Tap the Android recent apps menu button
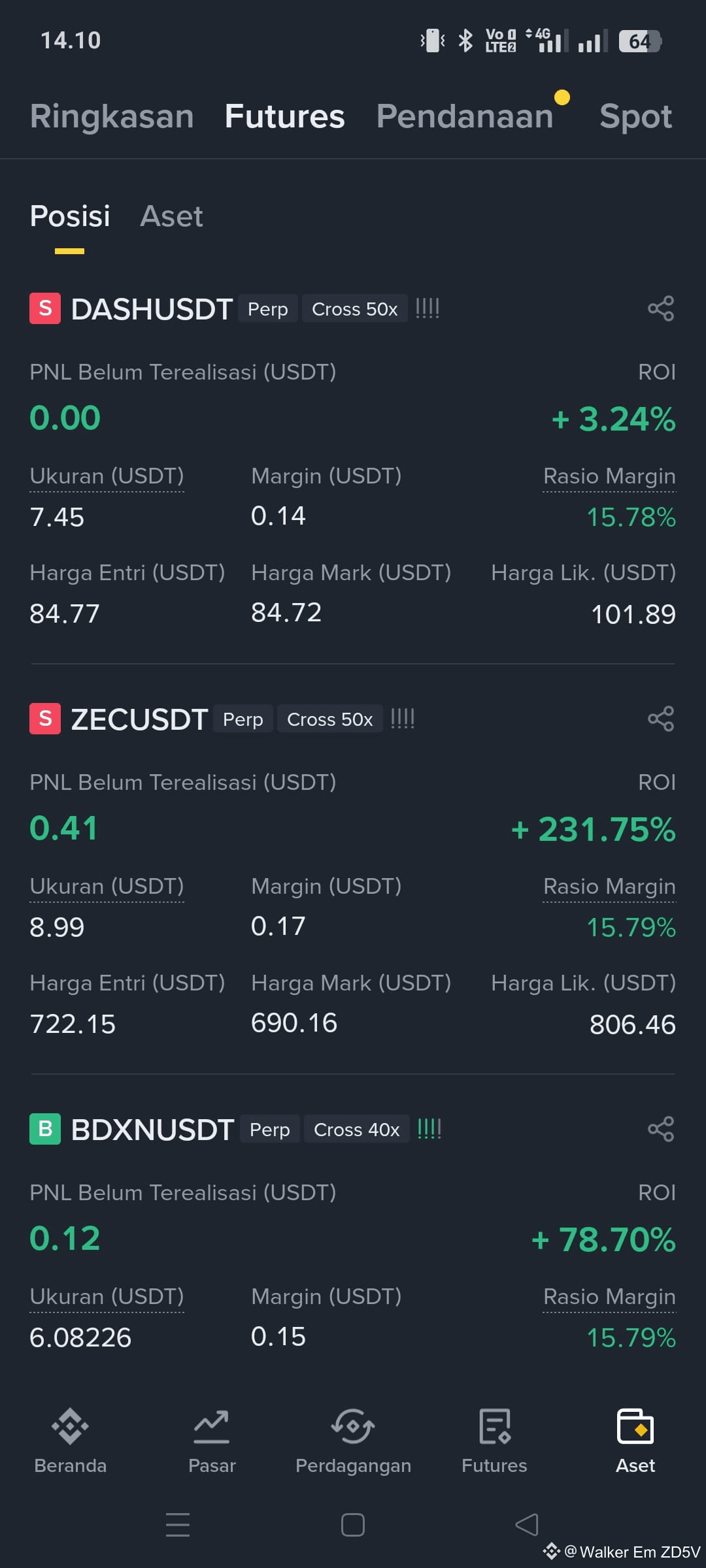 pyautogui.click(x=178, y=1525)
